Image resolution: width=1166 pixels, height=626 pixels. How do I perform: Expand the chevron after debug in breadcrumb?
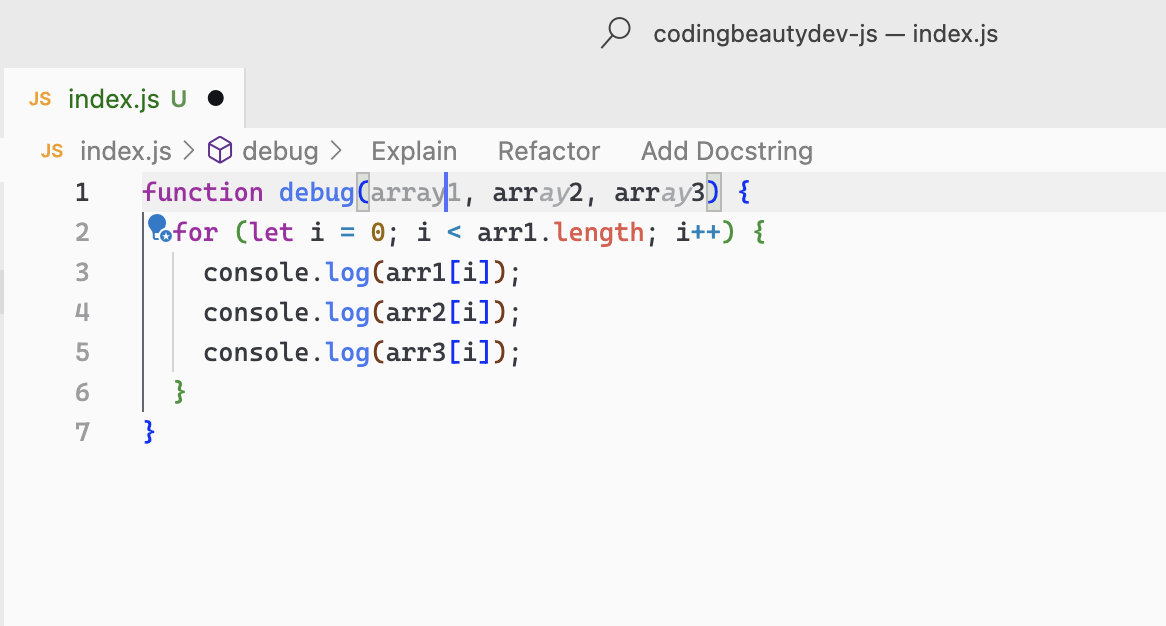pos(336,151)
